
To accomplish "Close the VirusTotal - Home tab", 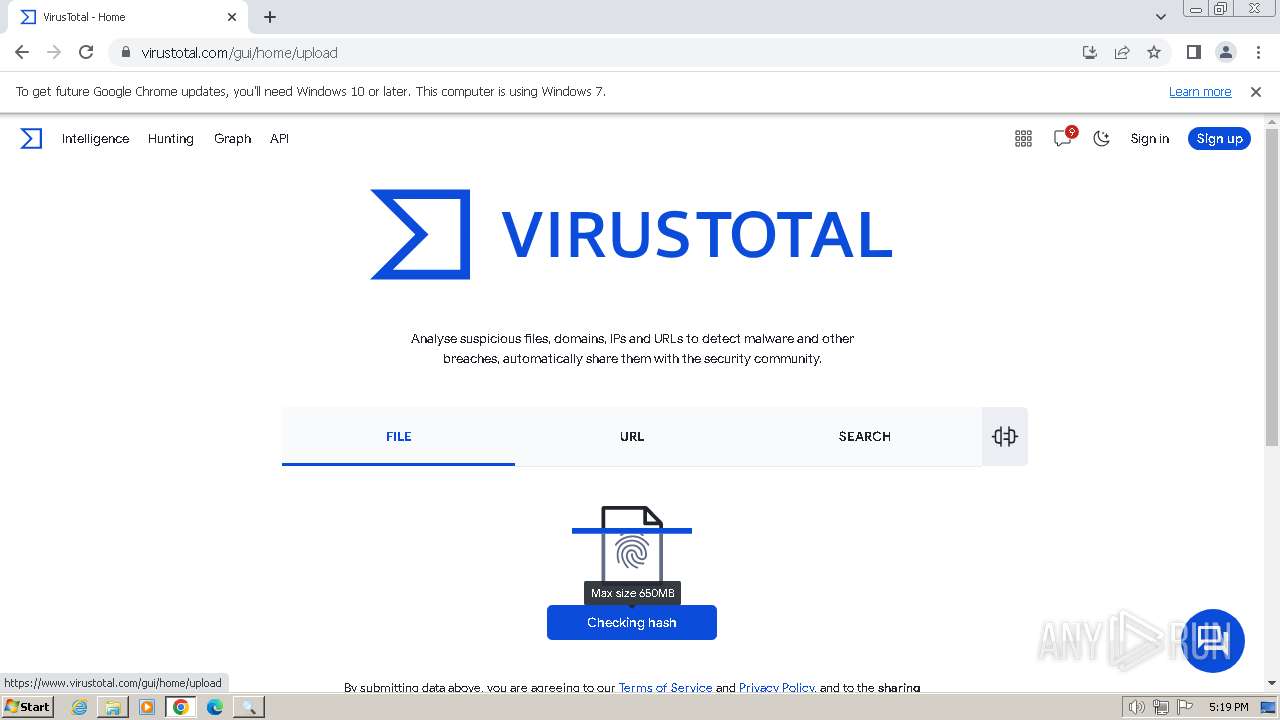I will (232, 17).
